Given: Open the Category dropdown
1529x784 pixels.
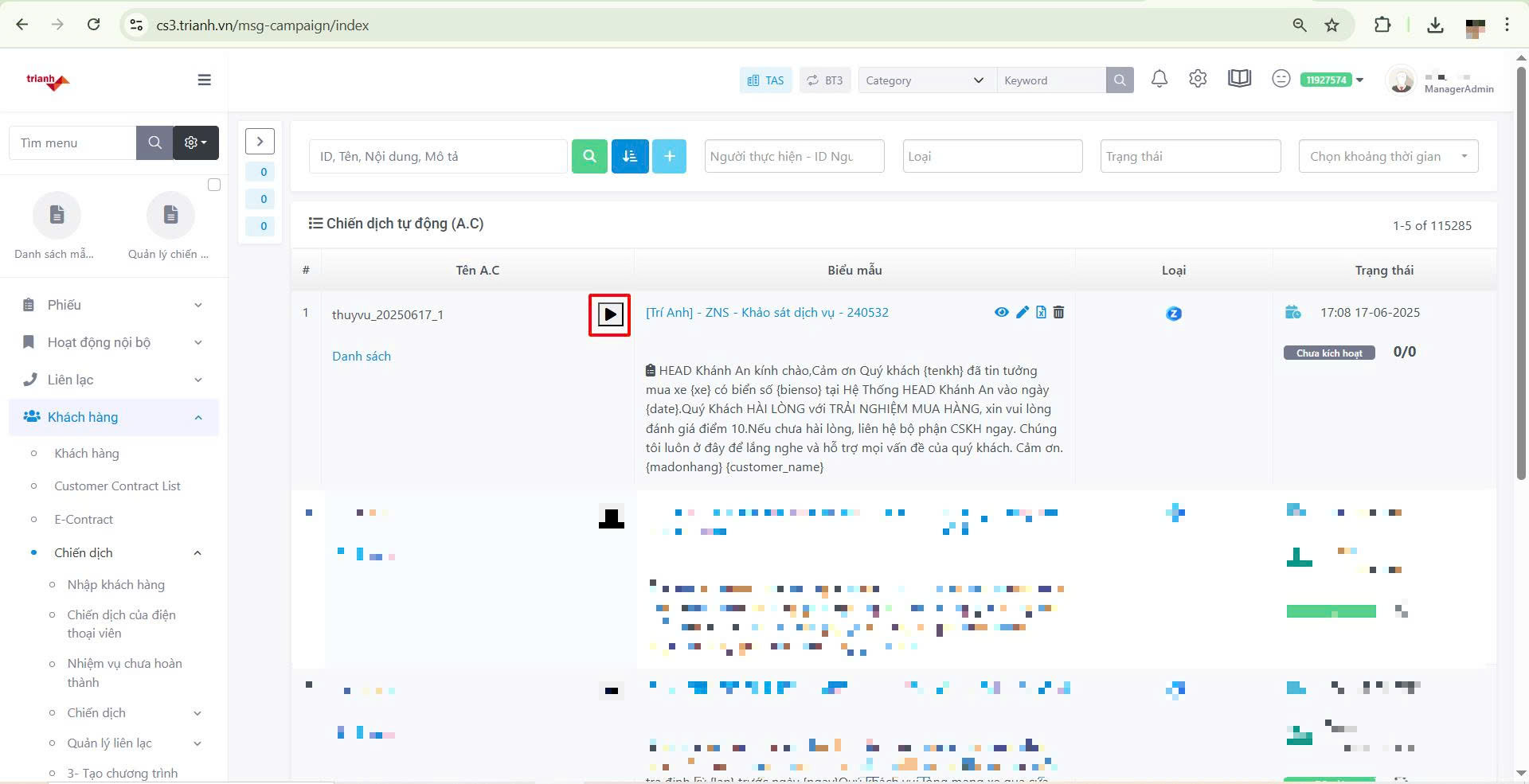Looking at the screenshot, I should point(927,80).
